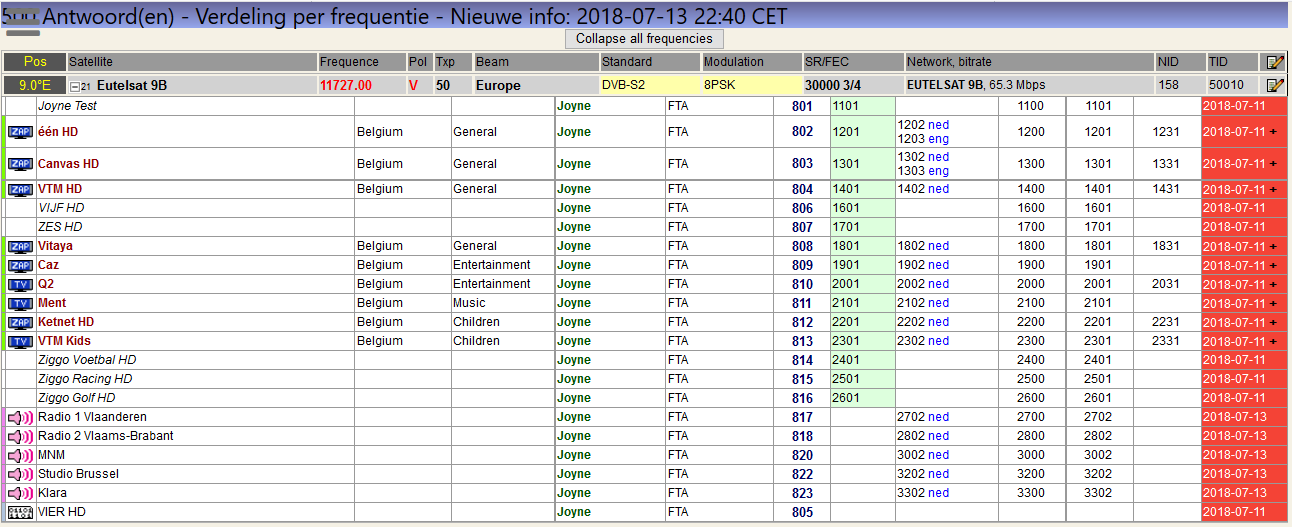Click the DVB-S2 standard cell
Viewport: 1292px width, 527px height.
[649, 86]
